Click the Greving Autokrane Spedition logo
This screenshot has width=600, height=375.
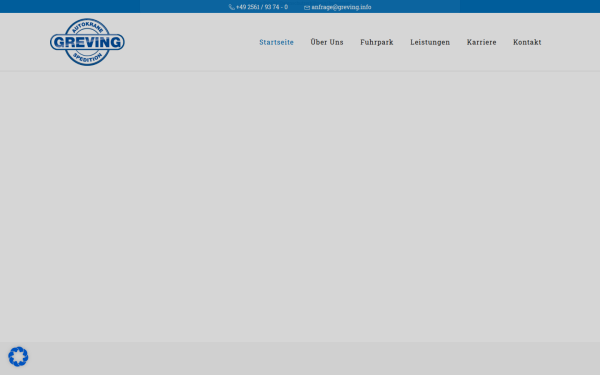coord(87,42)
